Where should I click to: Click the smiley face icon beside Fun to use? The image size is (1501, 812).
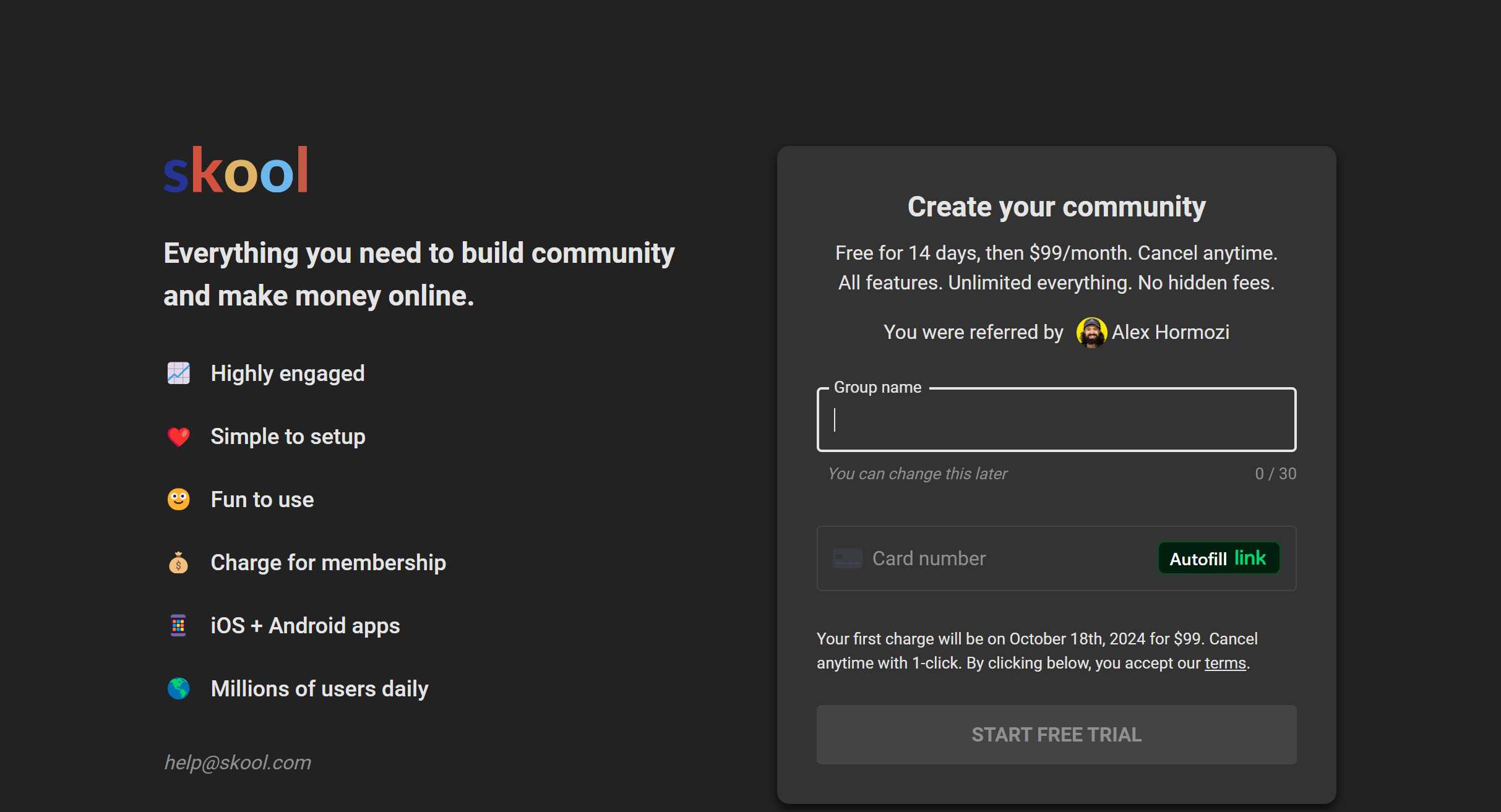pyautogui.click(x=179, y=500)
